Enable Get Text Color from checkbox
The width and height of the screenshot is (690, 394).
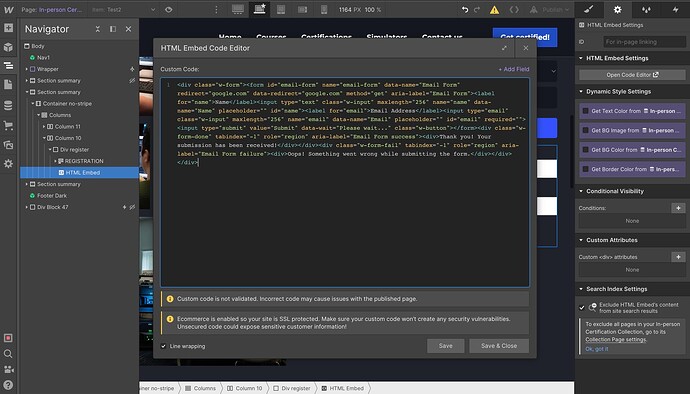[585, 111]
